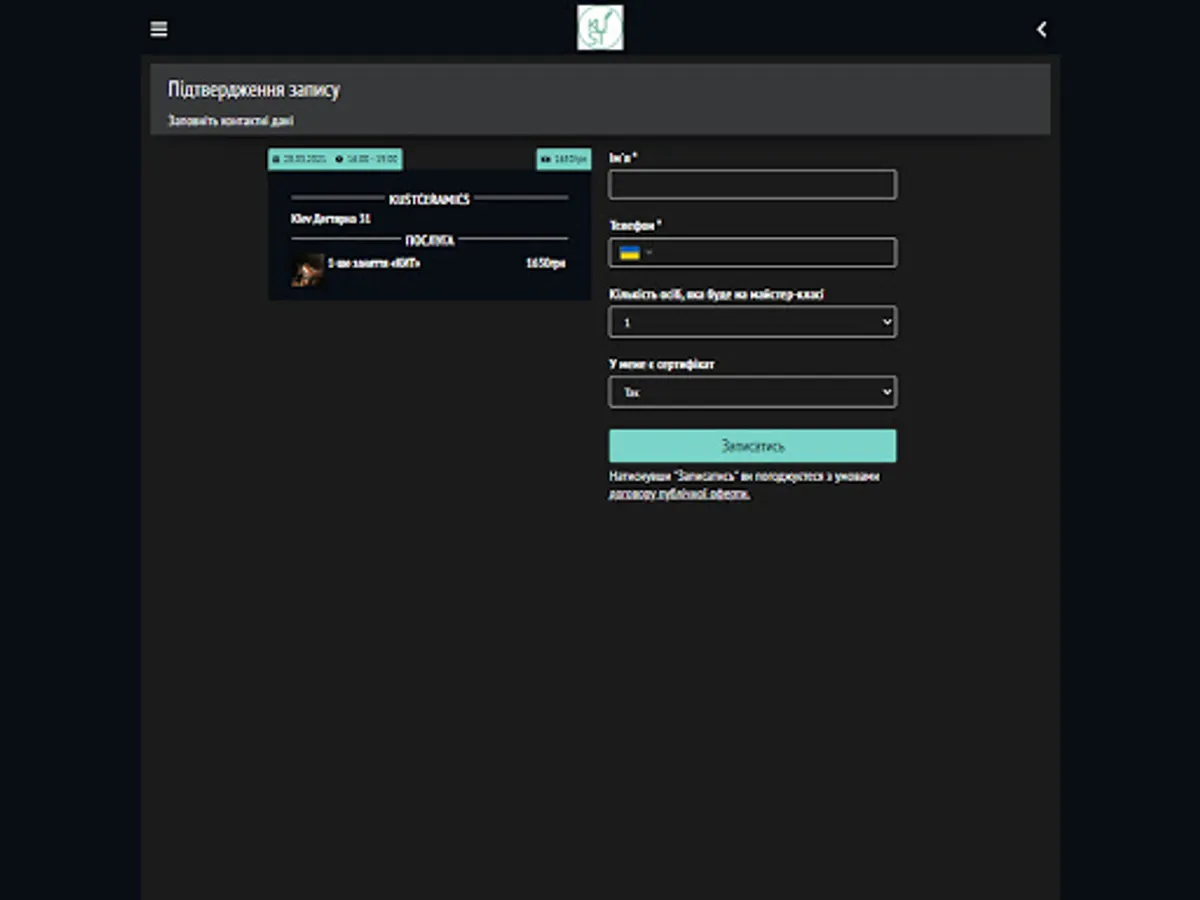The height and width of the screenshot is (900, 1200).
Task: Click the price badge with money icon
Action: click(x=564, y=159)
